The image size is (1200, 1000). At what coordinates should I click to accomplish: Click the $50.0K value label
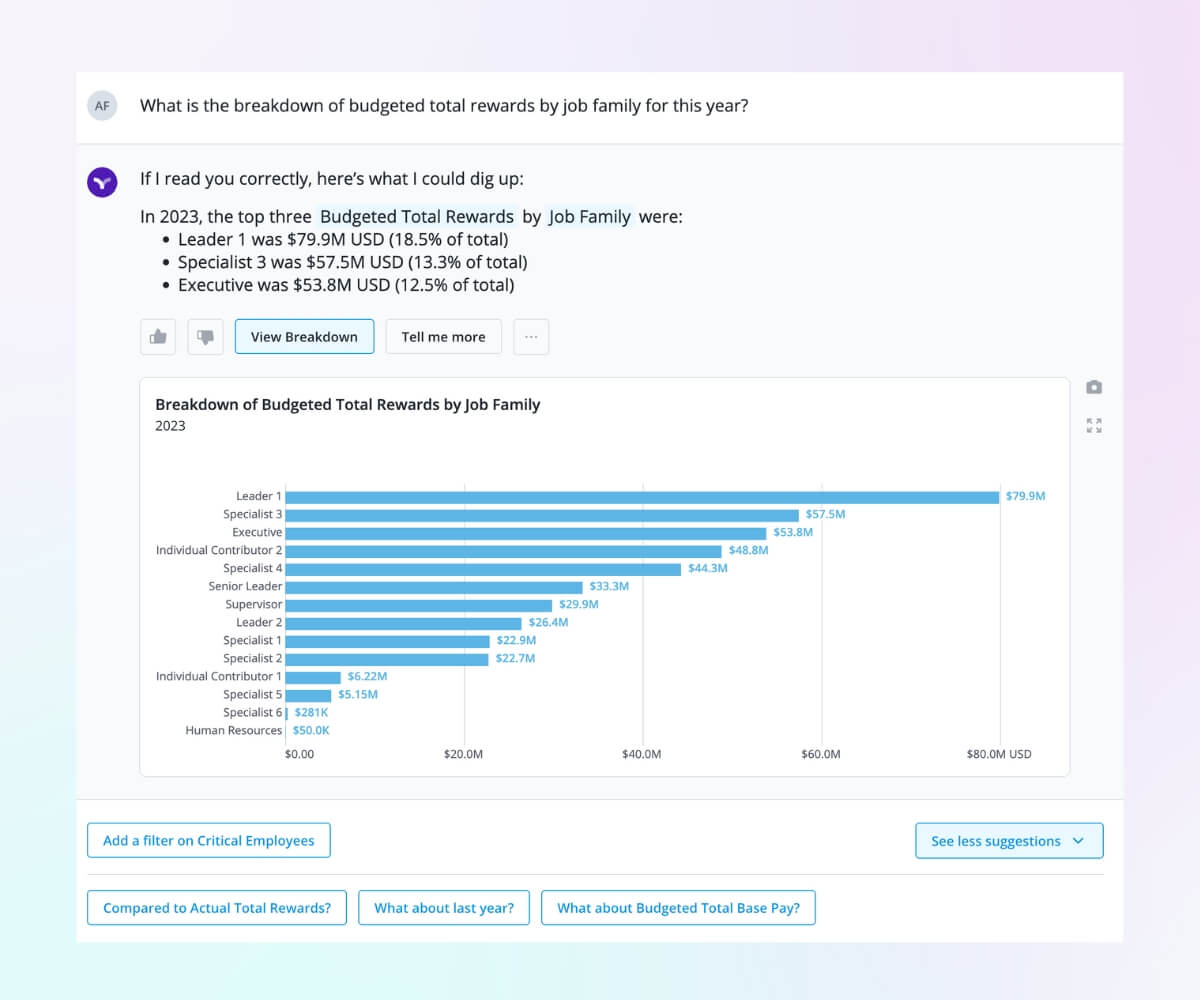(311, 730)
